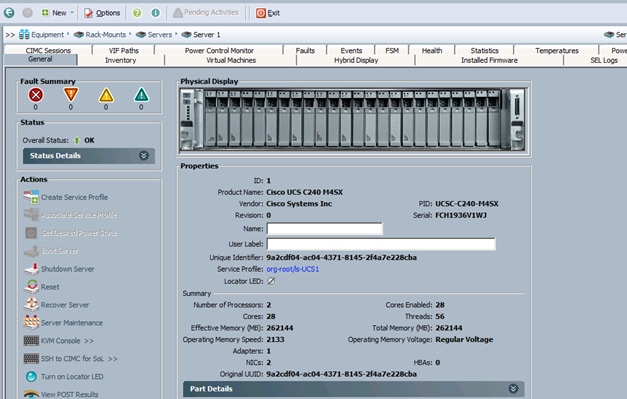This screenshot has height=399, width=627.
Task: Select the General tab
Action: click(40, 60)
